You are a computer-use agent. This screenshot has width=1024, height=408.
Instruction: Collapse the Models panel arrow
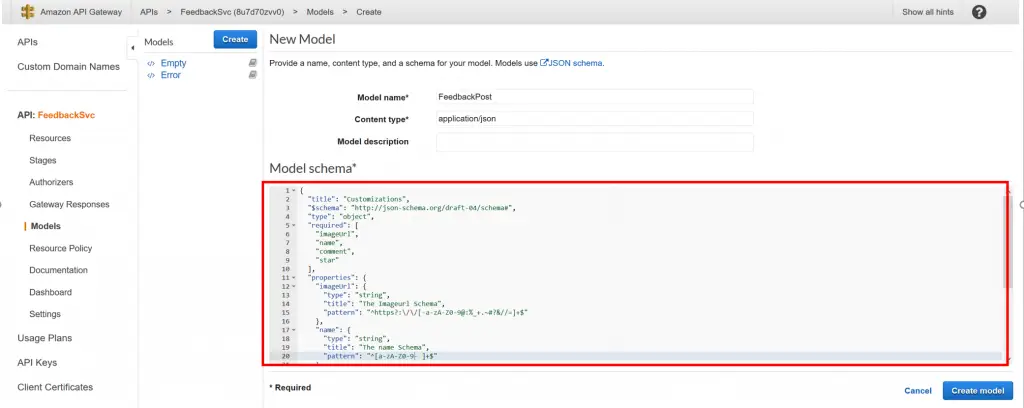click(132, 48)
